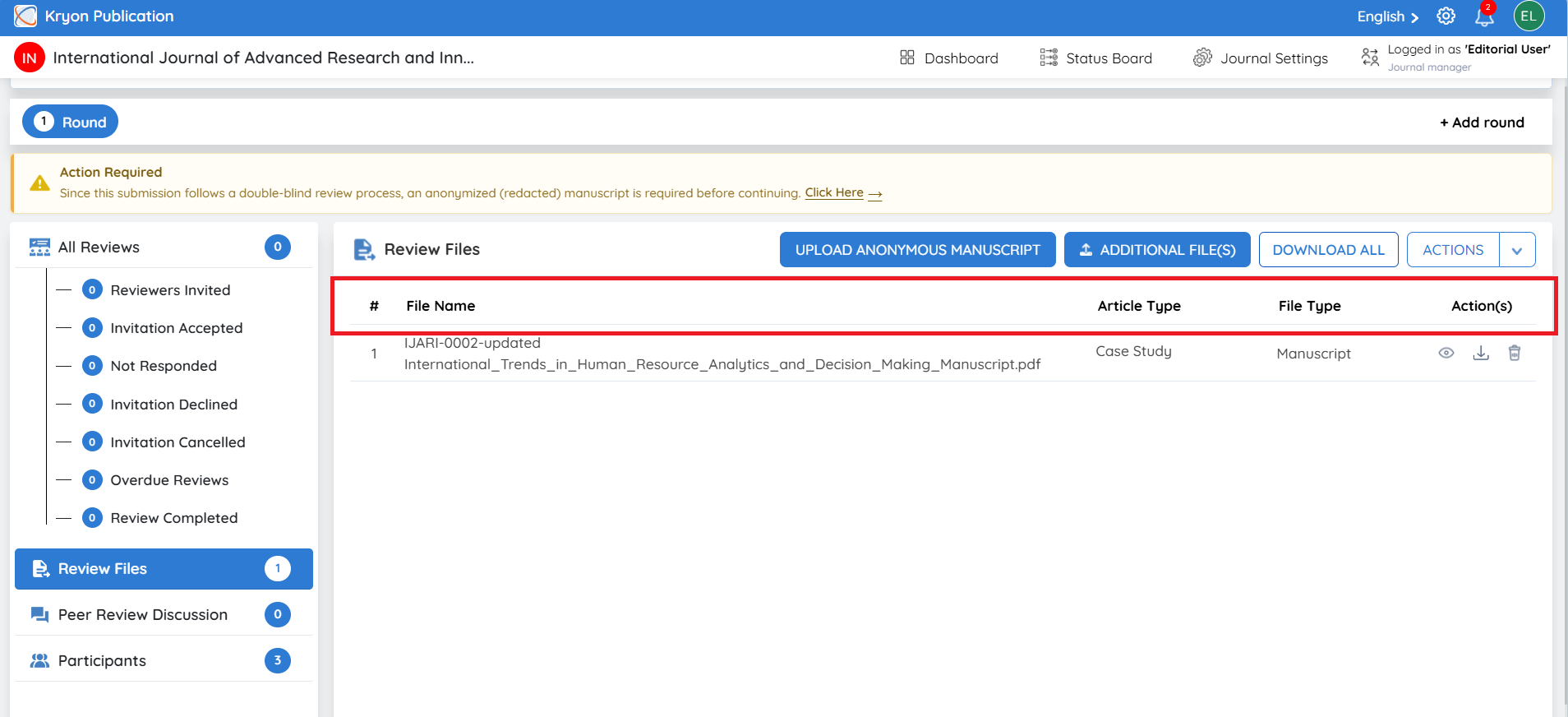This screenshot has height=717, width=1568.
Task: Click the Review Files header document icon
Action: pos(364,249)
